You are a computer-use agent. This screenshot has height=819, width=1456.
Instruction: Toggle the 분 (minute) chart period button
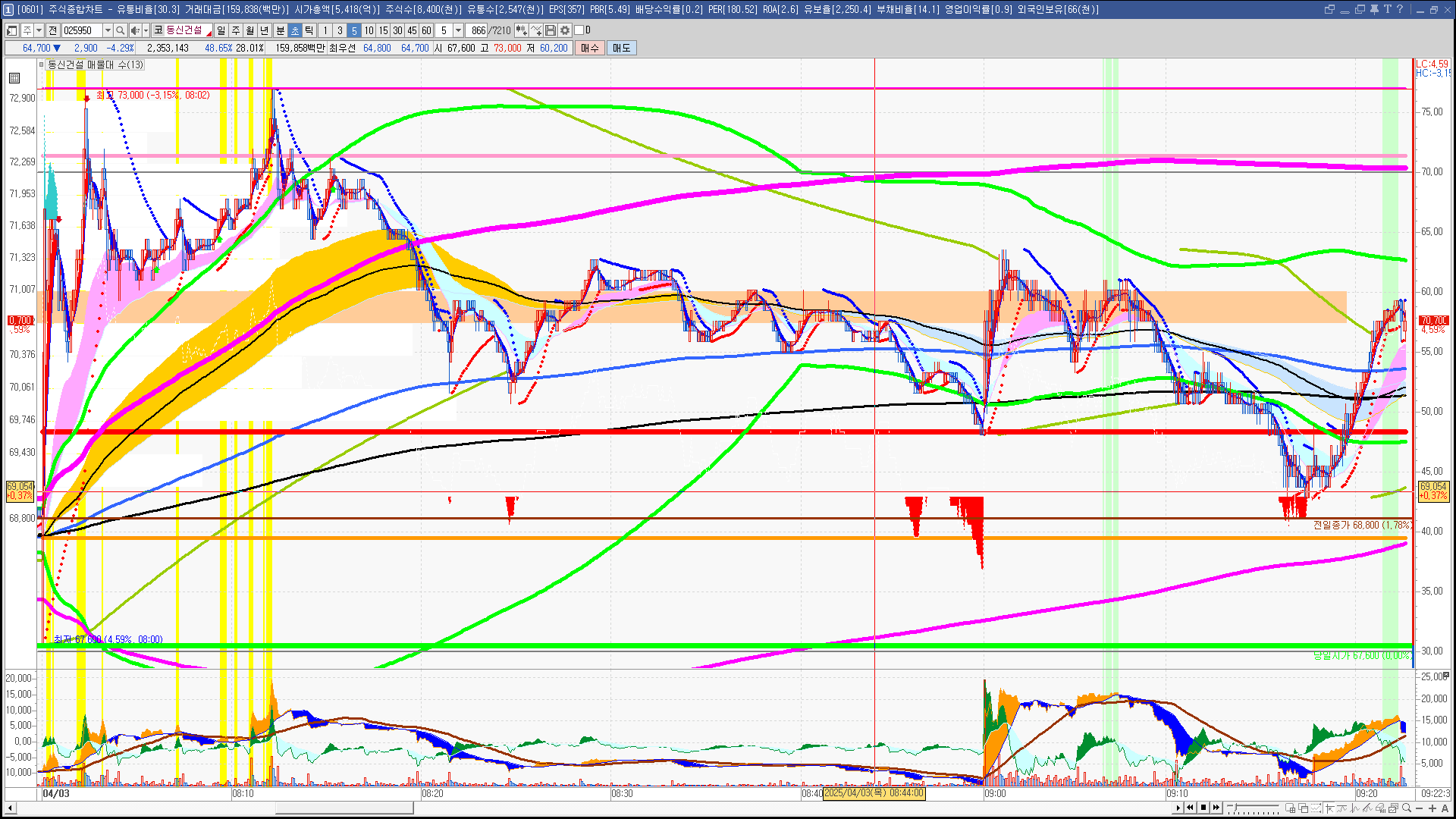tap(280, 30)
